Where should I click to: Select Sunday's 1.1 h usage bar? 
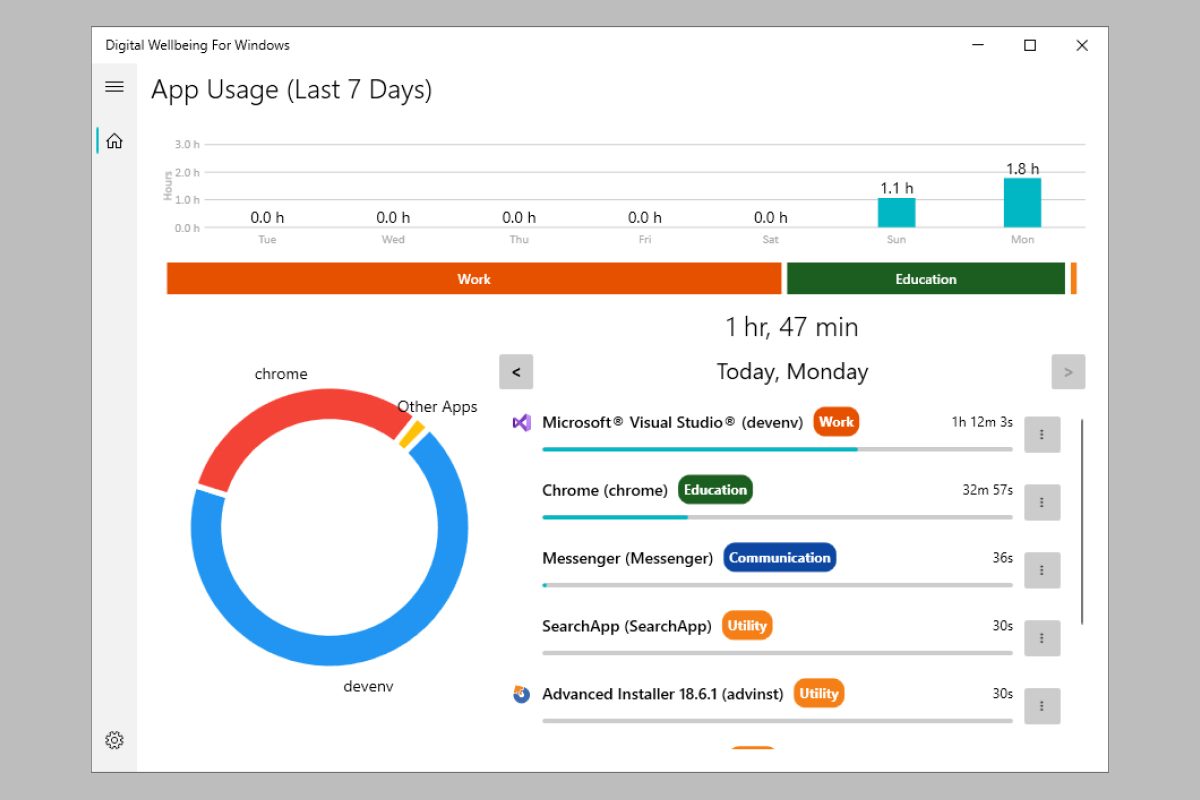(896, 211)
